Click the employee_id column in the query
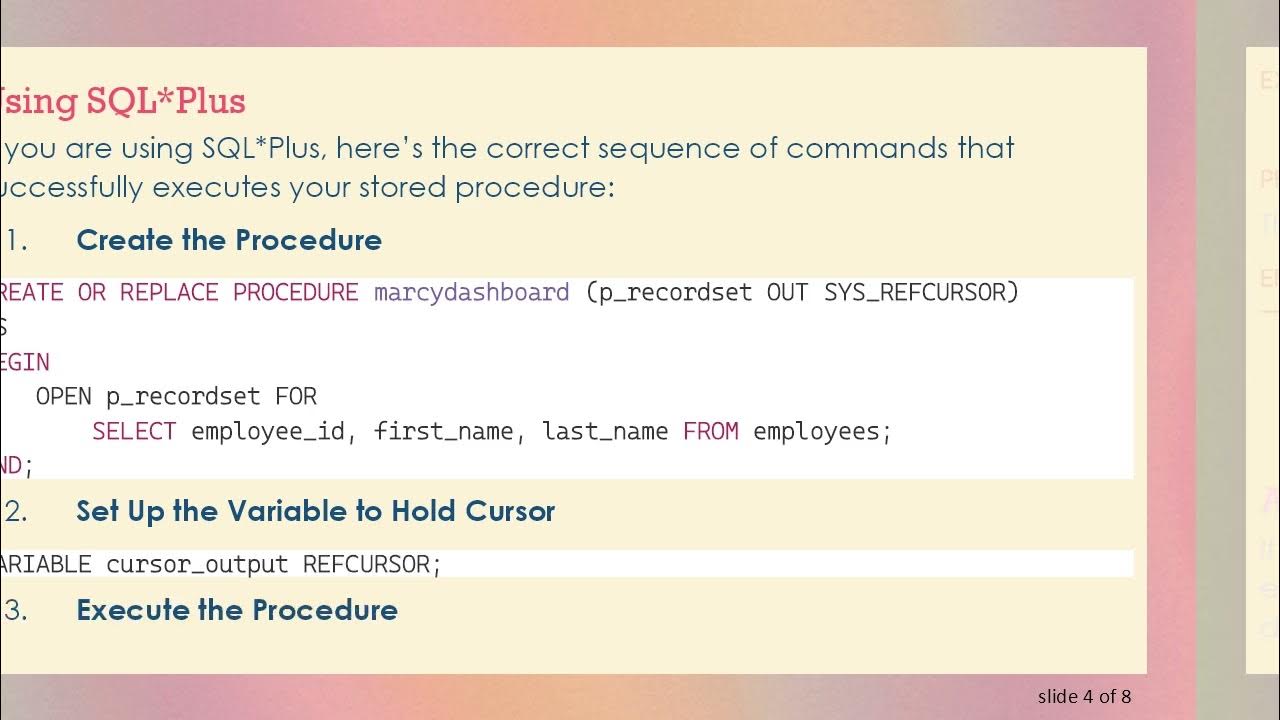This screenshot has height=720, width=1280. click(x=267, y=432)
